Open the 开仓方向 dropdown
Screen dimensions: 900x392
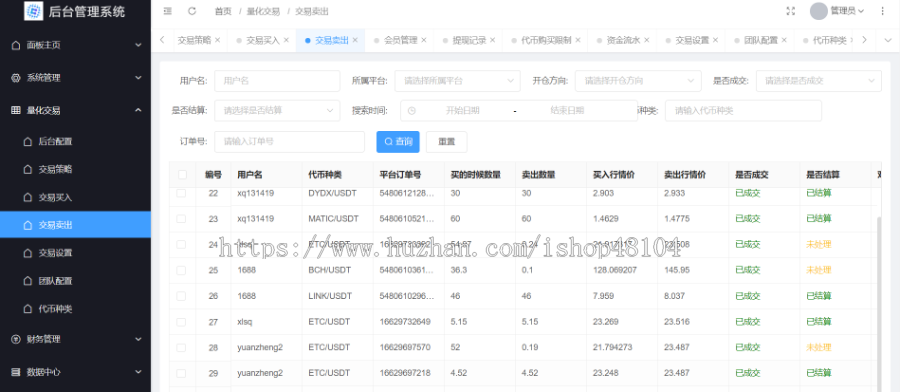pyautogui.click(x=638, y=81)
